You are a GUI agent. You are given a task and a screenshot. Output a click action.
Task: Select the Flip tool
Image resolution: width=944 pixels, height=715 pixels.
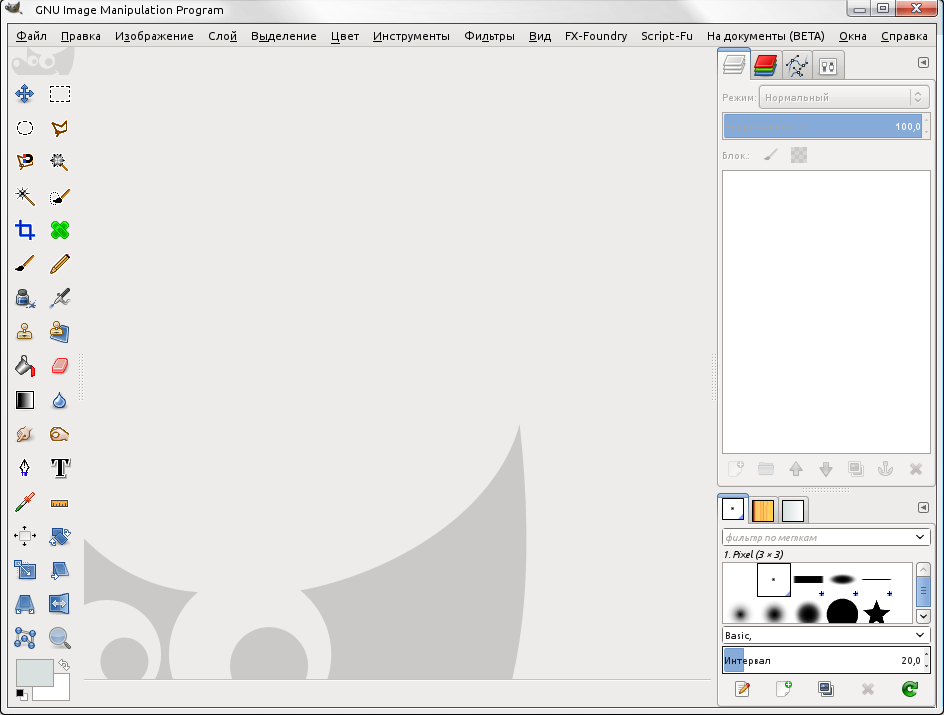click(x=60, y=604)
